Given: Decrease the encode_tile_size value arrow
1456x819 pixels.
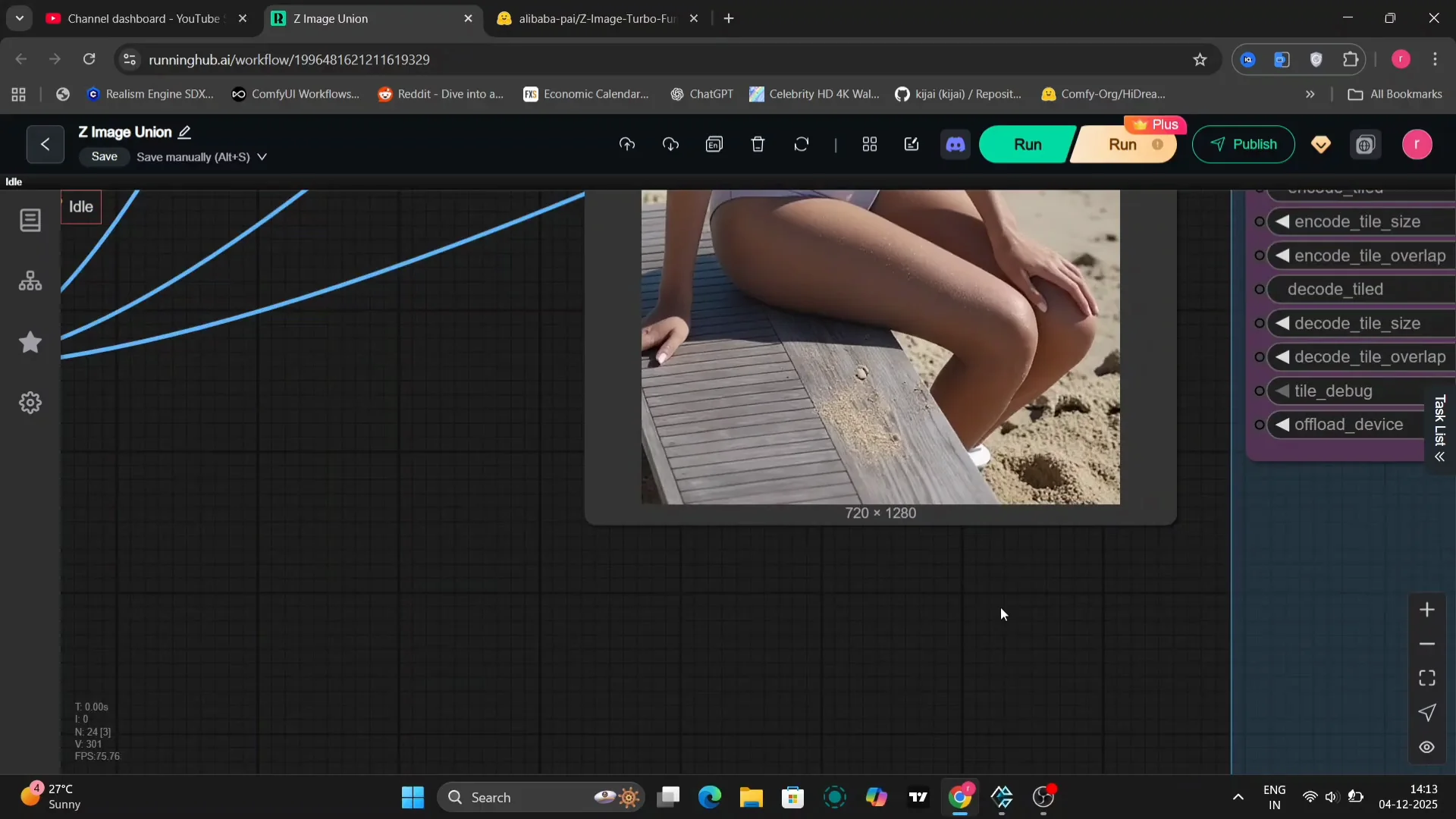Looking at the screenshot, I should tap(1282, 221).
